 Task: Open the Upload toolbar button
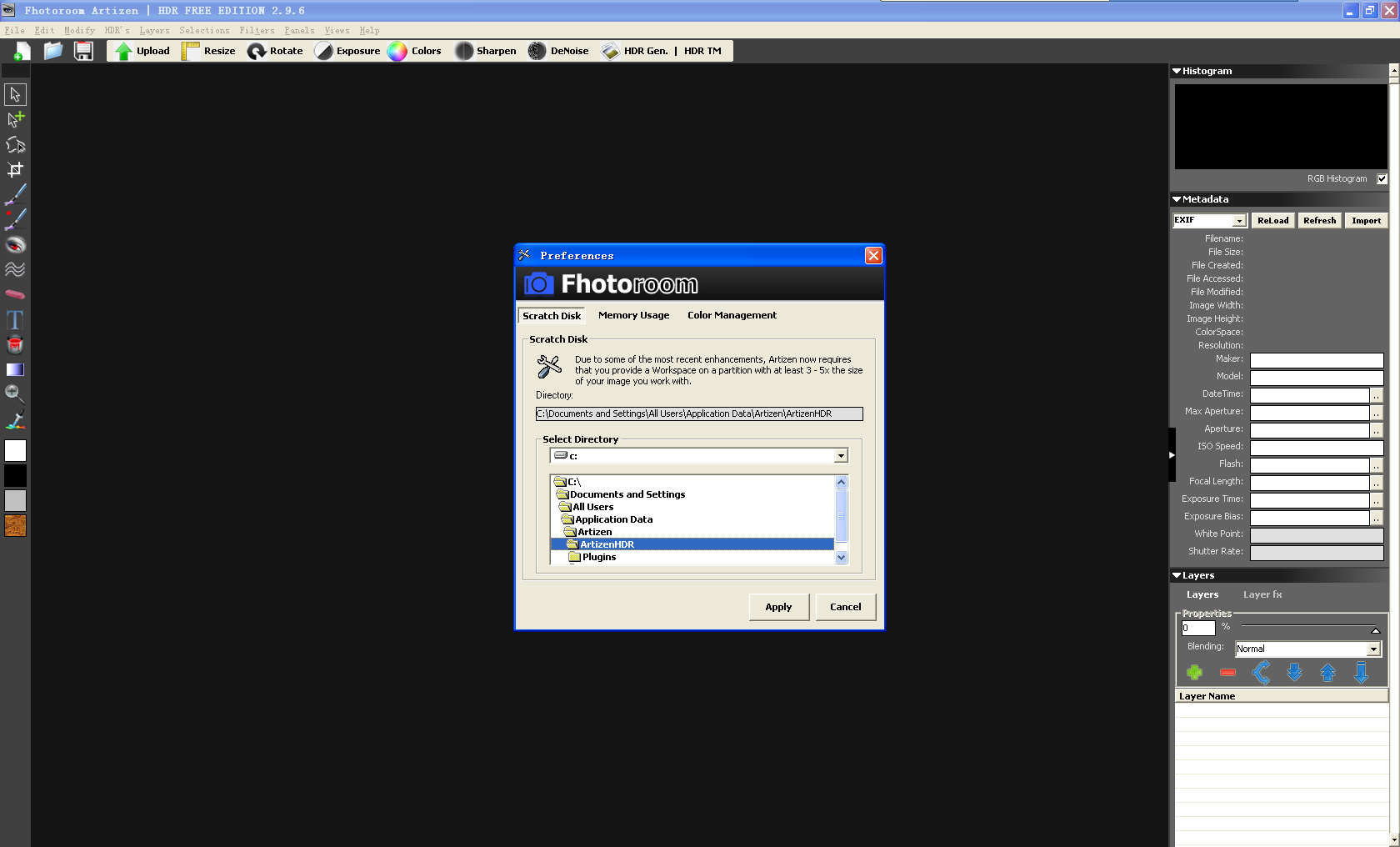142,51
